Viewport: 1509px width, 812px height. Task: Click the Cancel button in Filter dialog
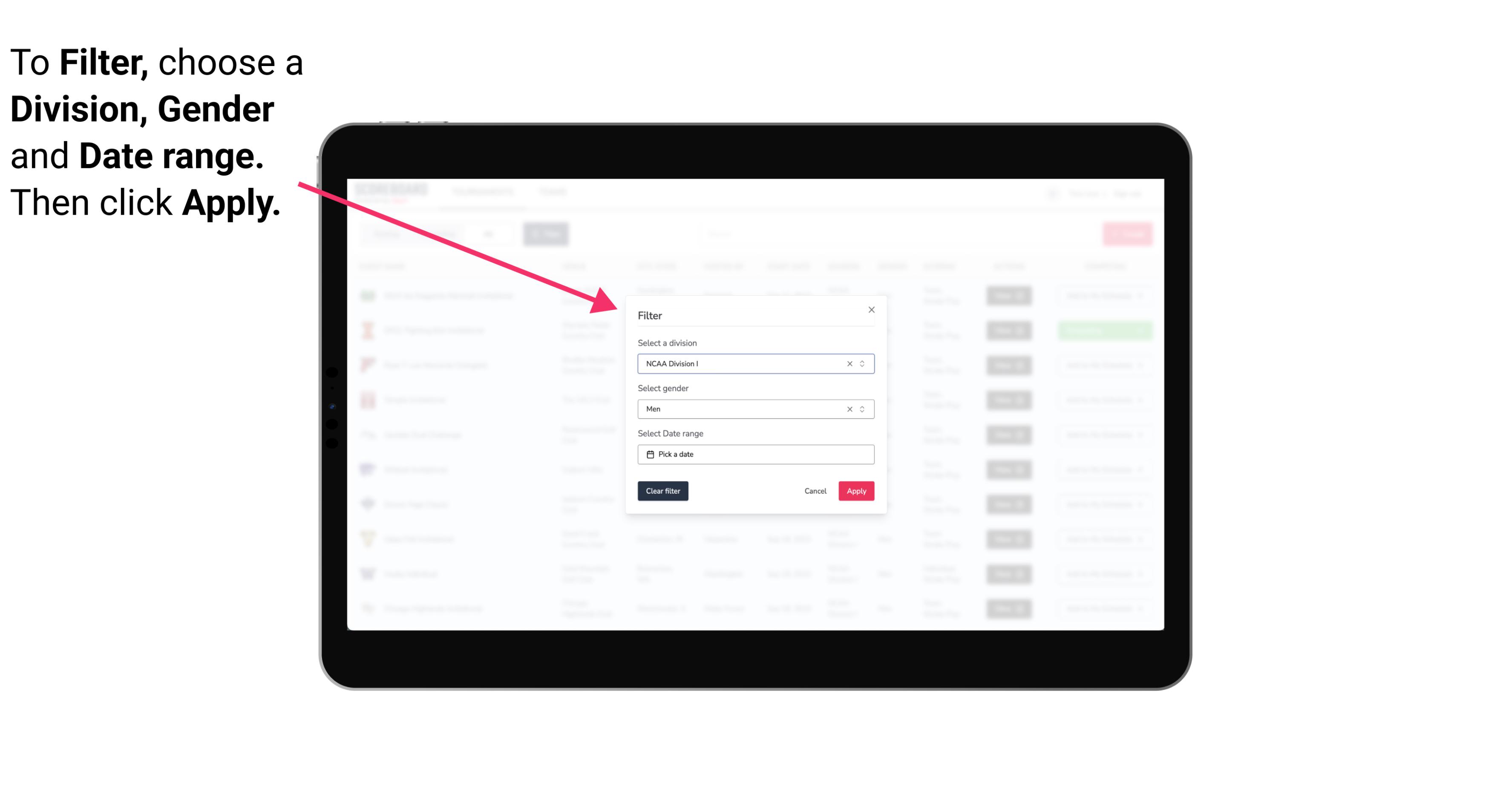click(x=816, y=491)
